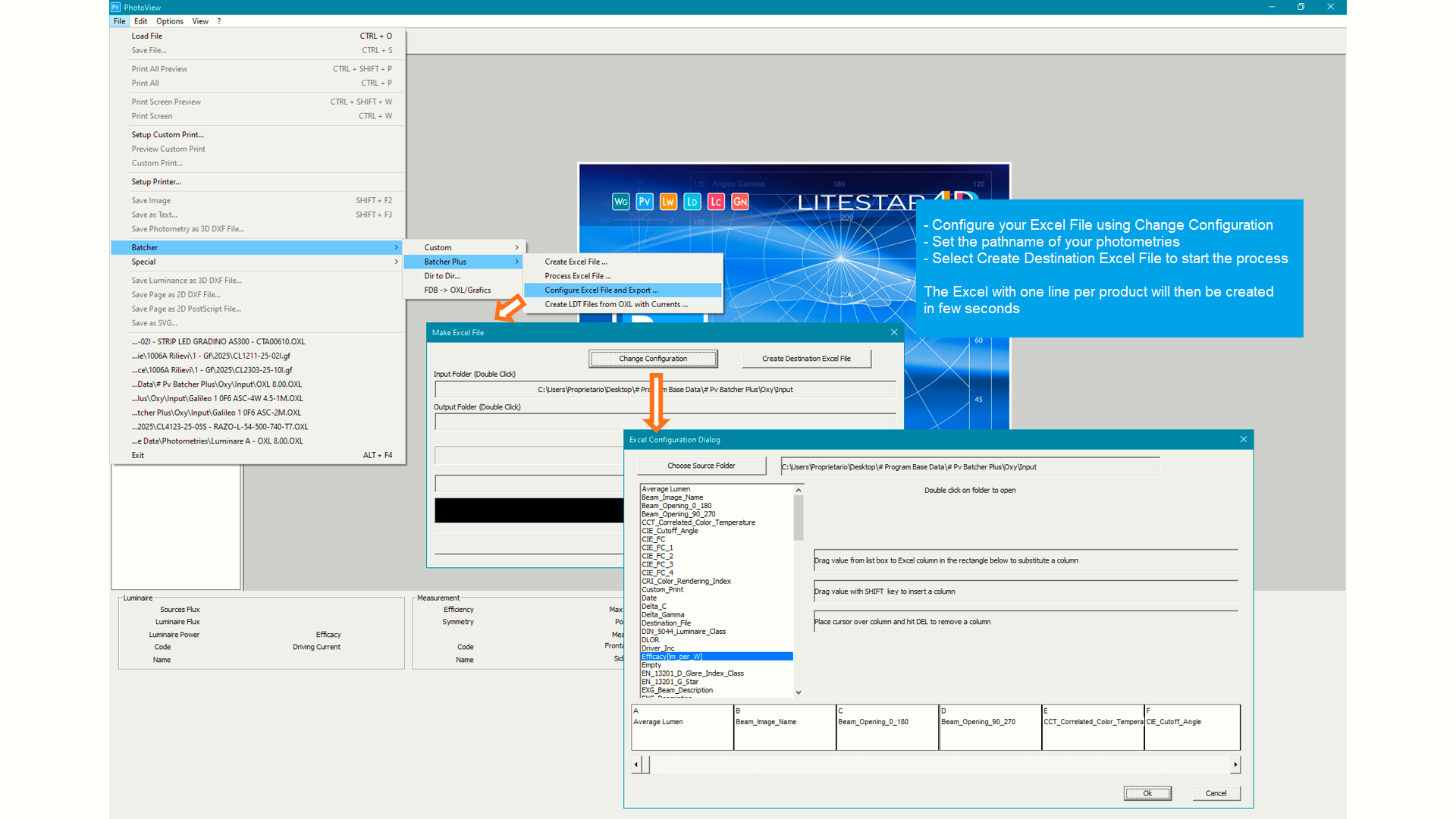Select Efficacy(lm_per_W) in the list
Image resolution: width=1456 pixels, height=819 pixels.
(717, 657)
